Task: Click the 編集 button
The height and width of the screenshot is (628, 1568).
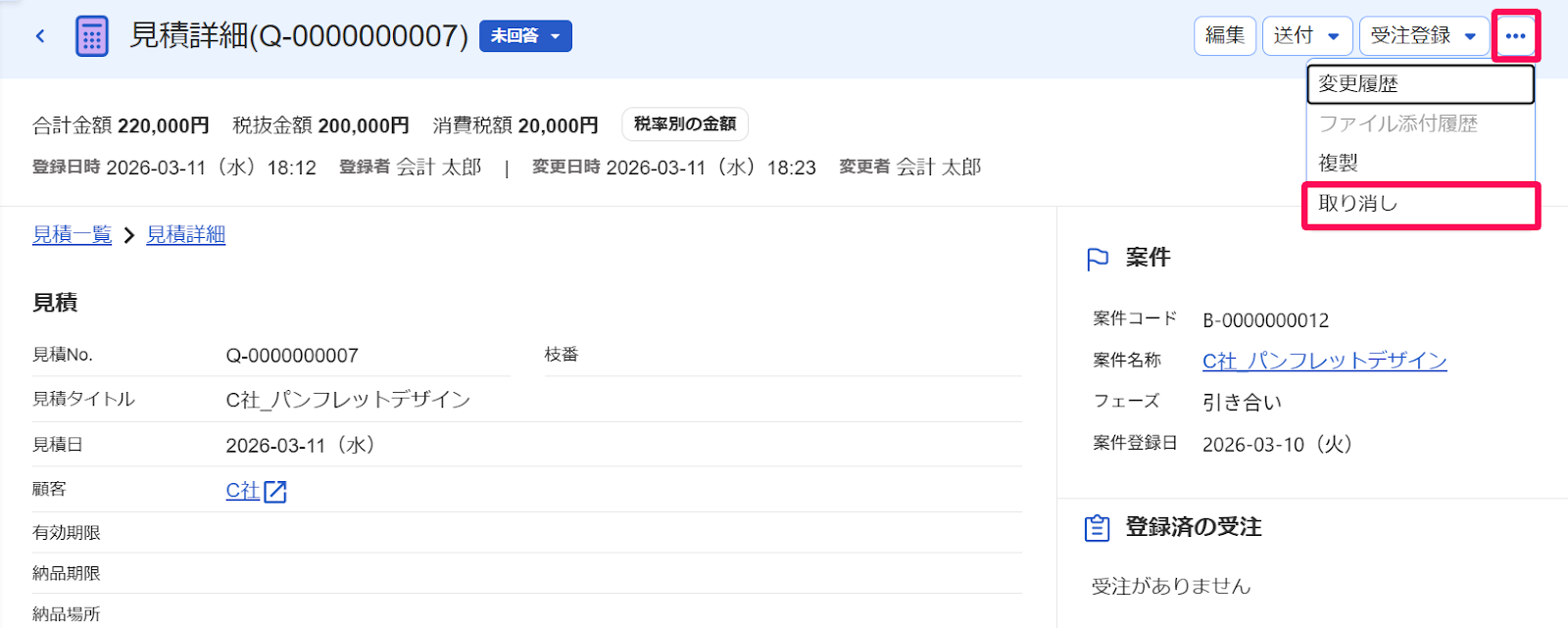Action: (1225, 36)
